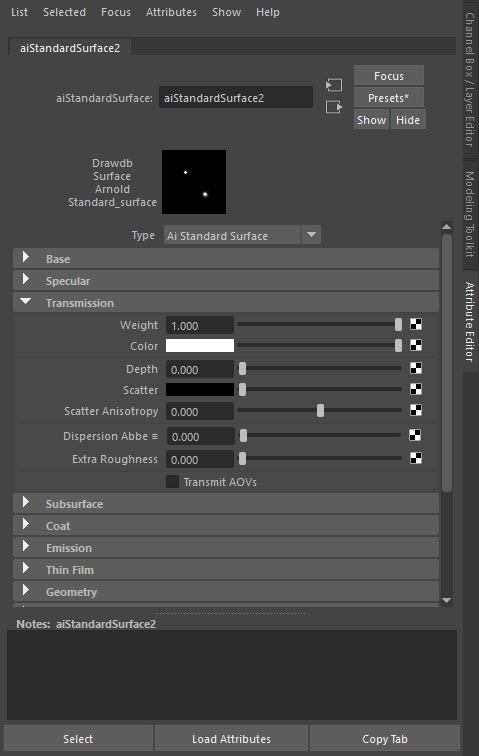Click the Depth value field
Screen dimensions: 479x756
(x=200, y=369)
